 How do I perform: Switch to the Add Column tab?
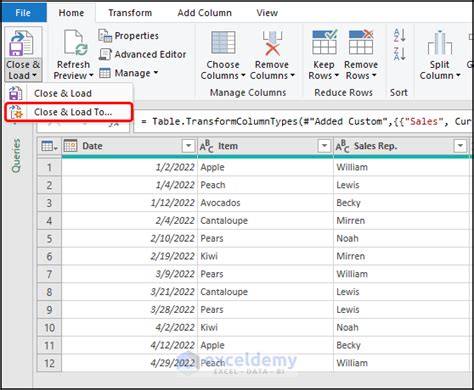tap(204, 13)
